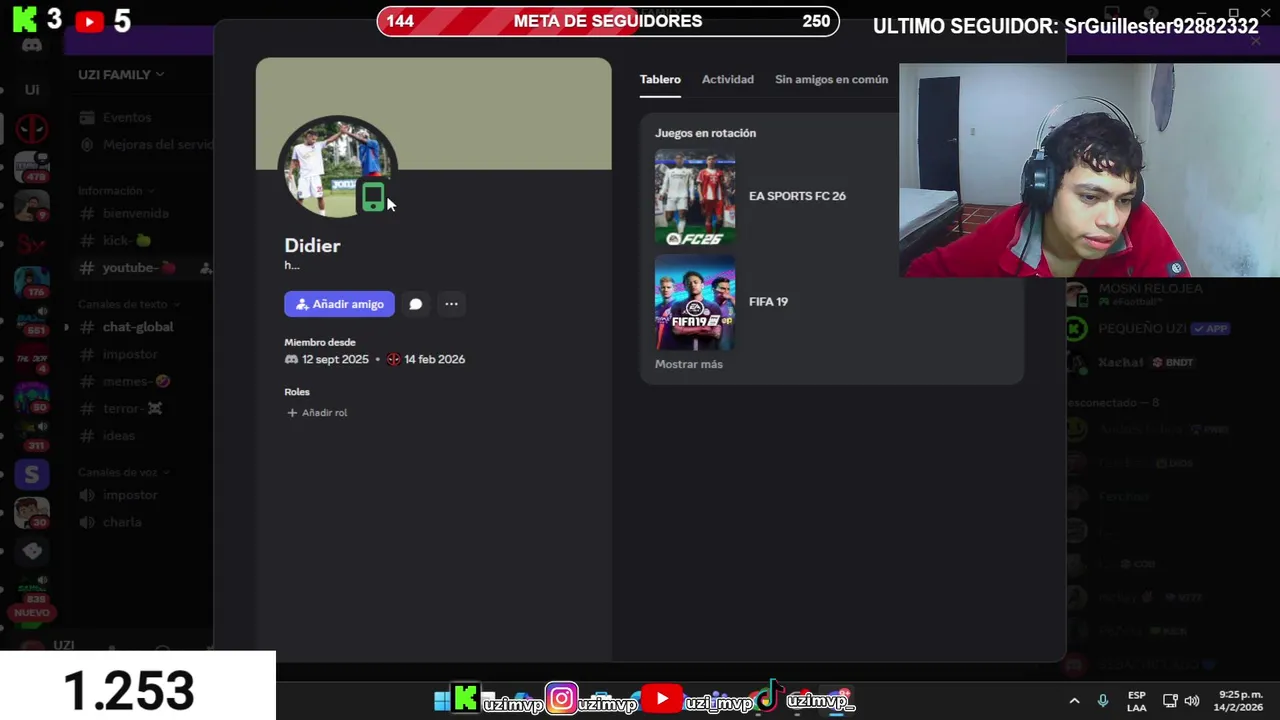Click the microphone icon in system tray
This screenshot has width=1280, height=720.
coord(1103,701)
